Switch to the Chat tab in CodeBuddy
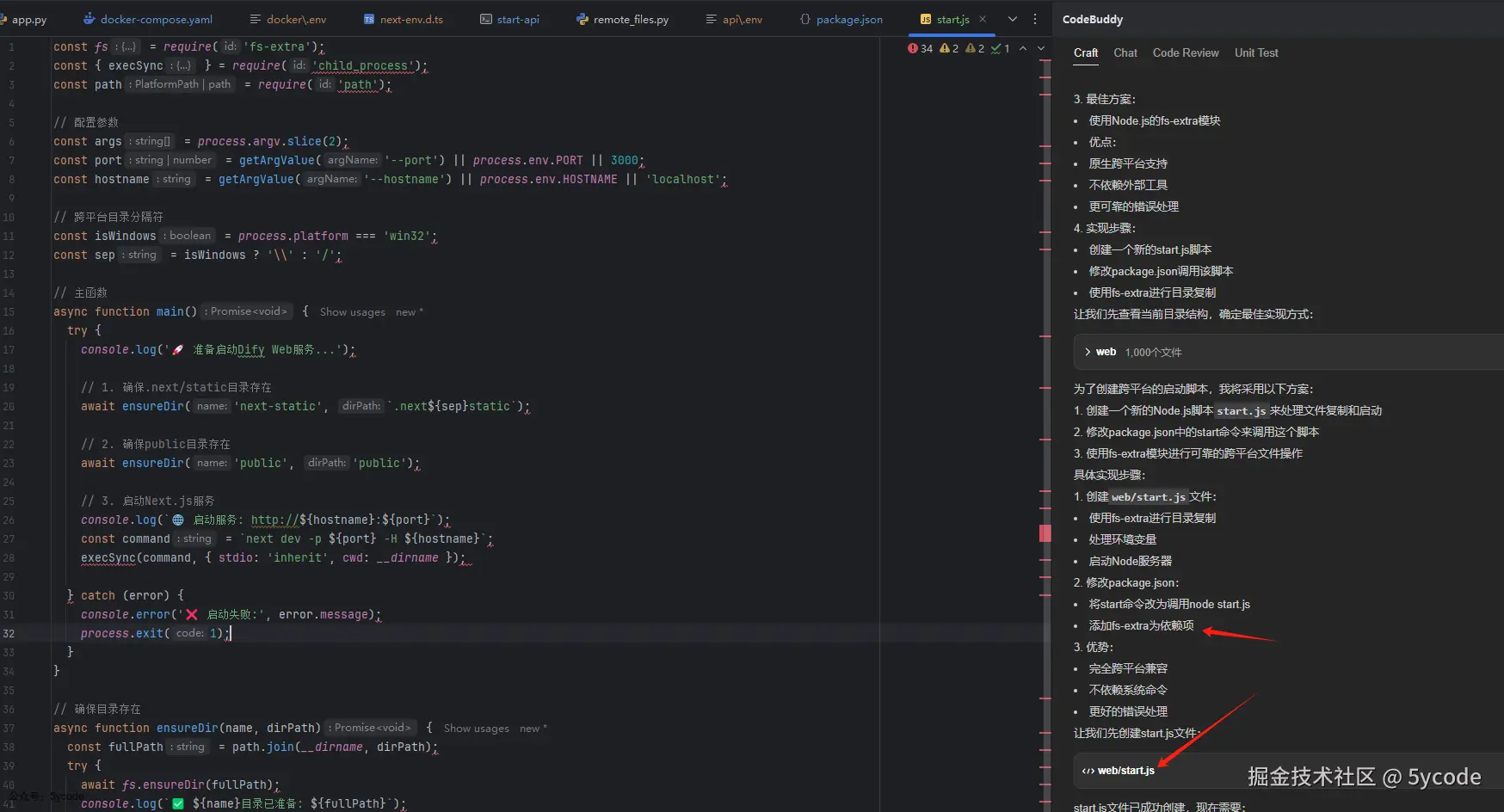Image resolution: width=1504 pixels, height=812 pixels. pos(1125,52)
